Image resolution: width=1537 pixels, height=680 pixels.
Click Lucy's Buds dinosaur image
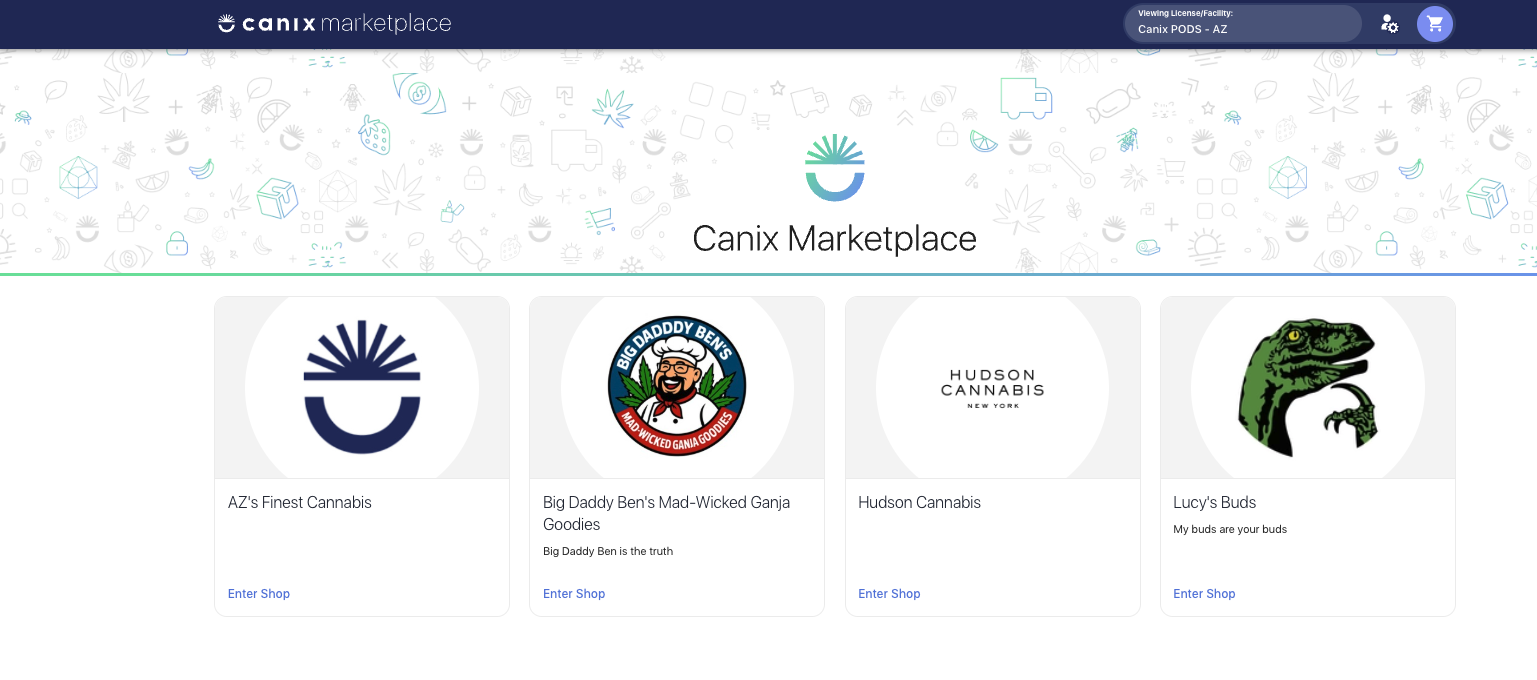(x=1307, y=387)
